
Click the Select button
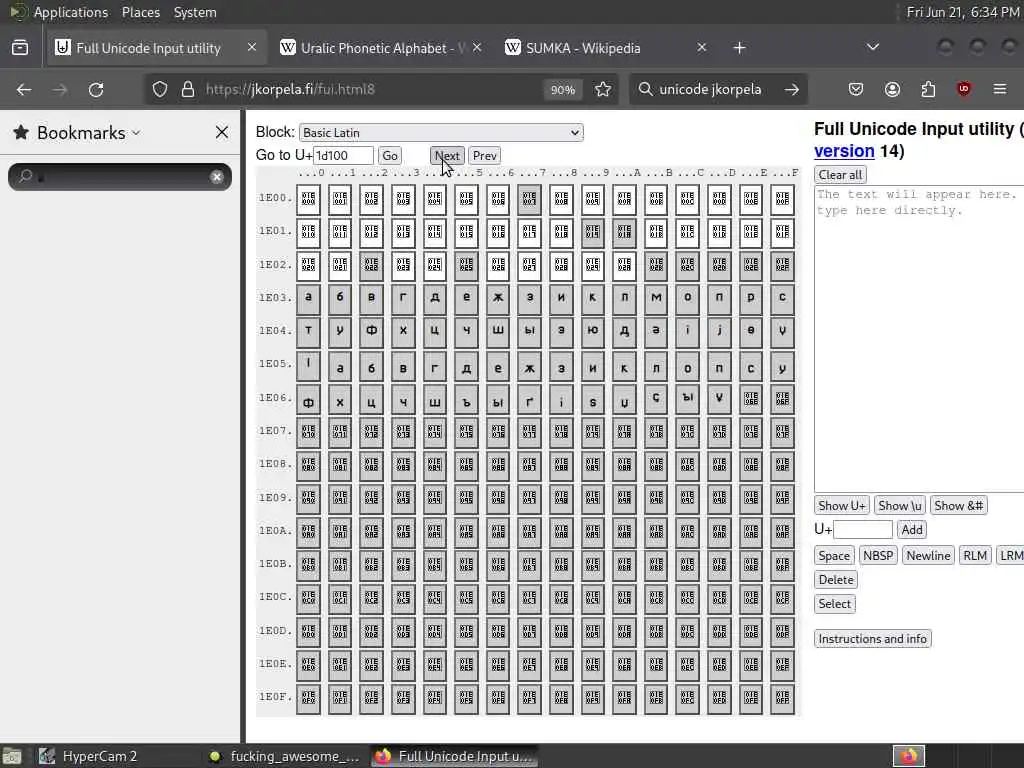coord(835,604)
